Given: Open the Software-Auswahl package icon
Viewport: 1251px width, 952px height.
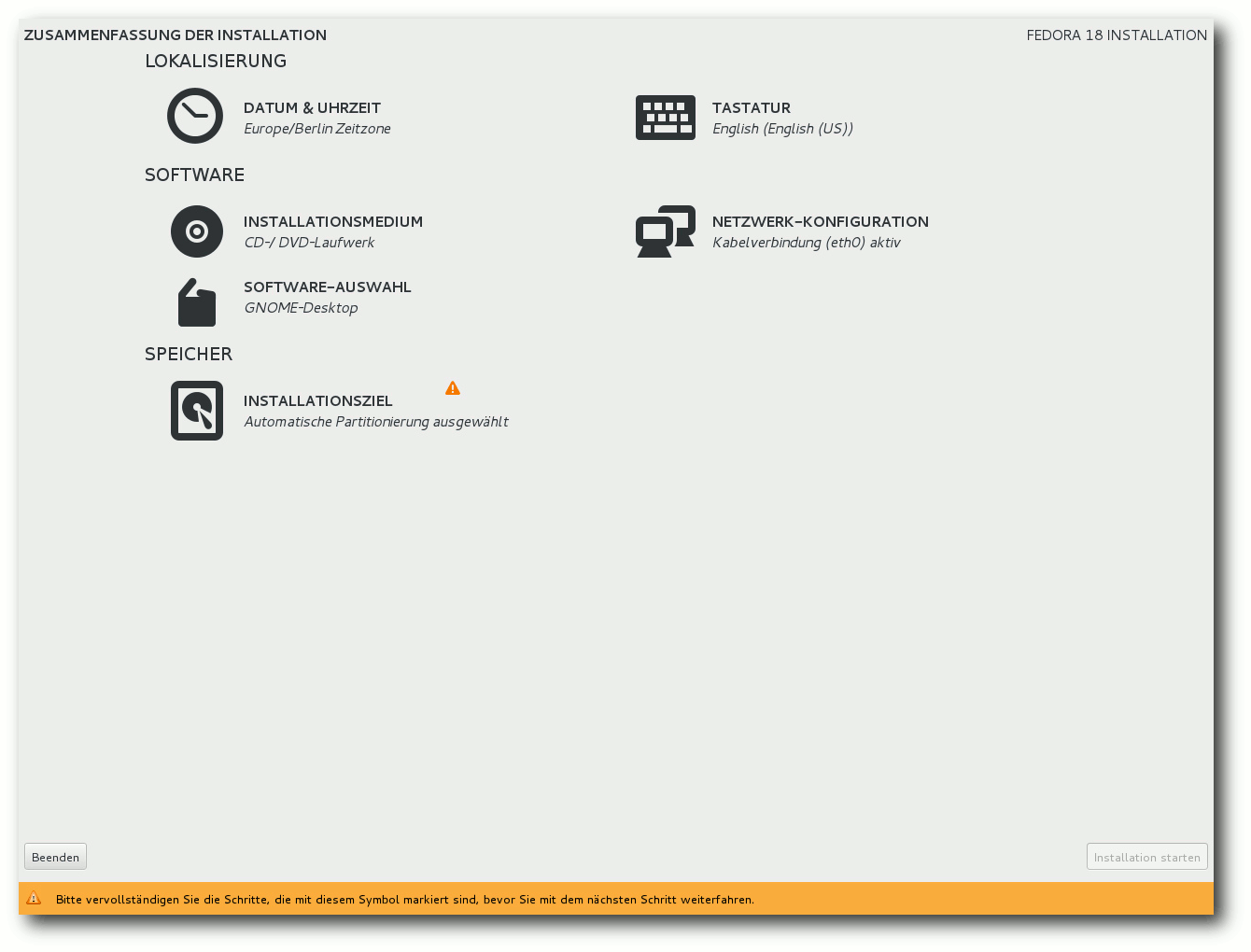Looking at the screenshot, I should point(197,302).
